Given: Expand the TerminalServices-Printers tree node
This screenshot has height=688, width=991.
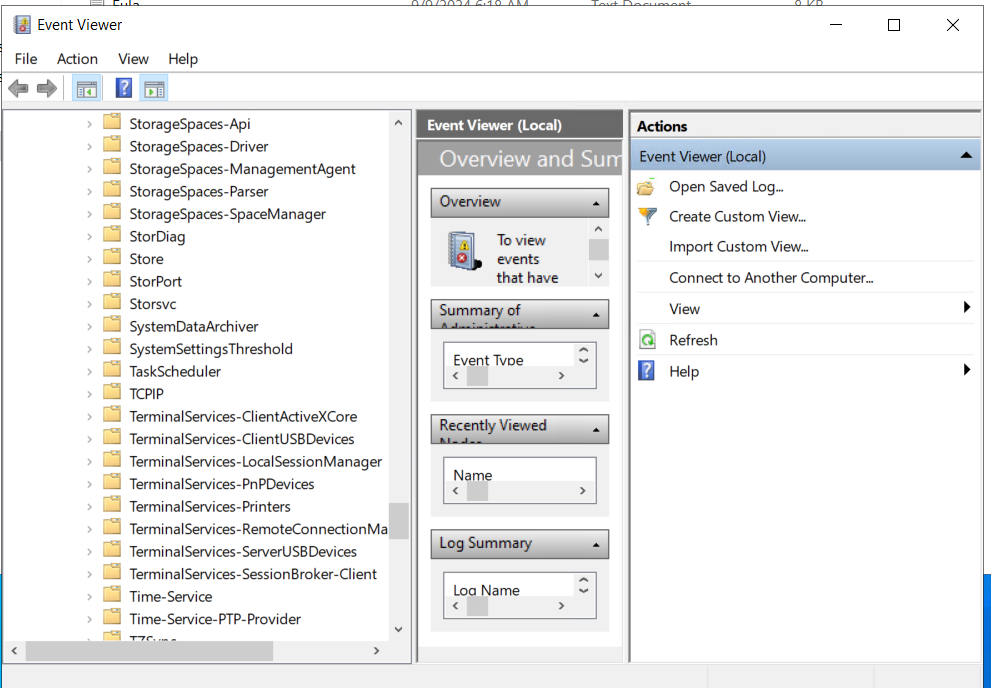Looking at the screenshot, I should (x=90, y=507).
